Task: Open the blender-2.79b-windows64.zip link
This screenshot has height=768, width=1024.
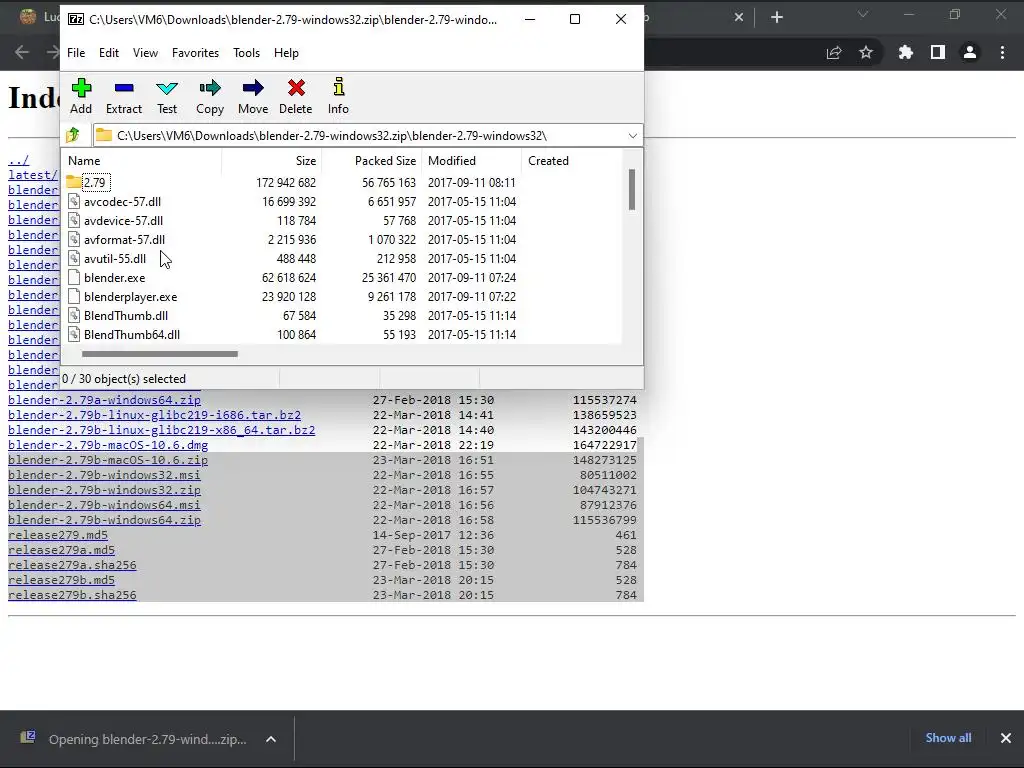Action: pos(104,520)
